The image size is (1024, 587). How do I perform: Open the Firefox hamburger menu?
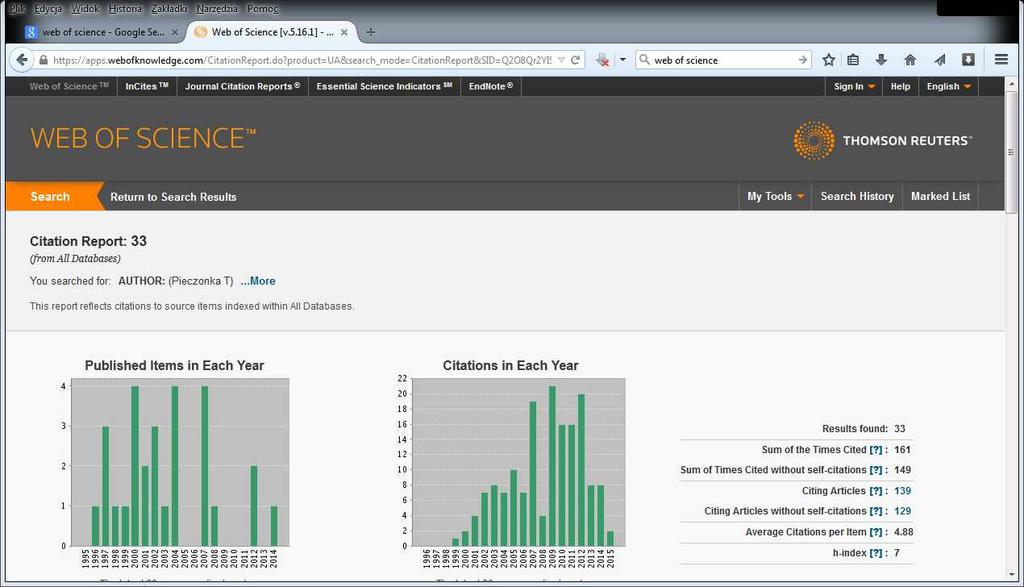(1001, 59)
